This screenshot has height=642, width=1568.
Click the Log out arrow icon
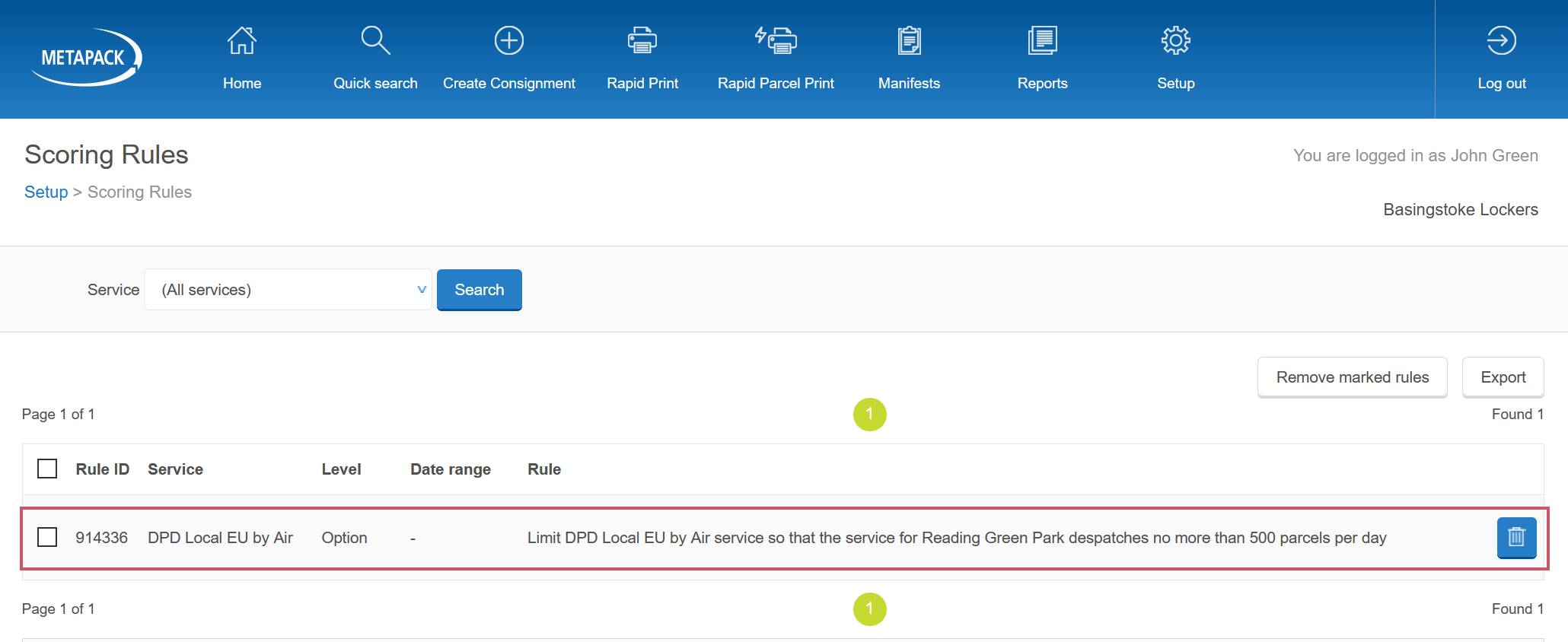tap(1502, 40)
